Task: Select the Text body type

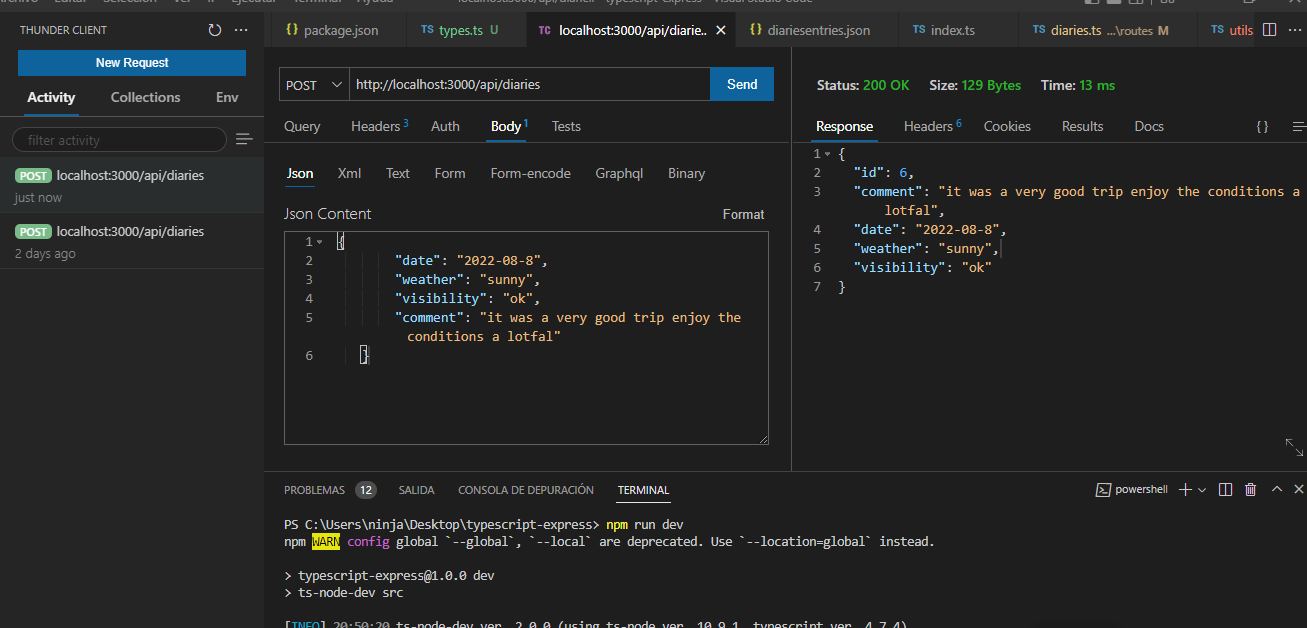Action: tap(398, 173)
